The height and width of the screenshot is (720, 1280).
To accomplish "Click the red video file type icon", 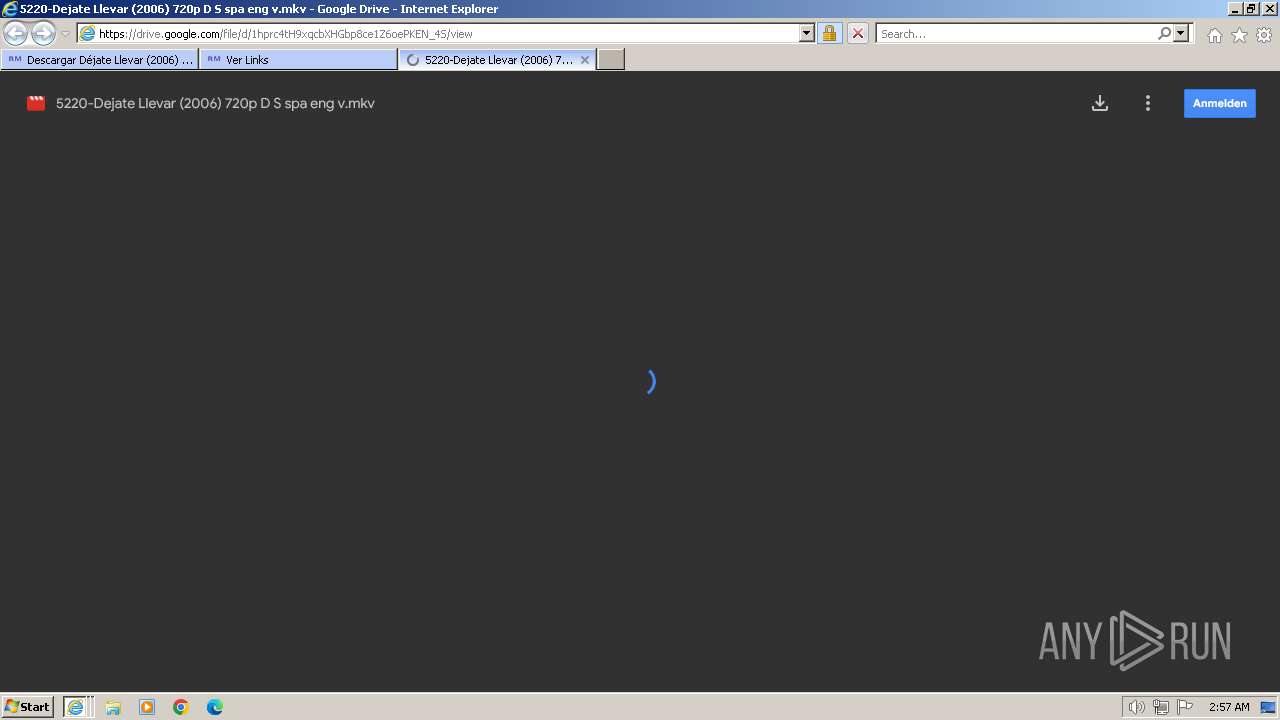I will 36,103.
